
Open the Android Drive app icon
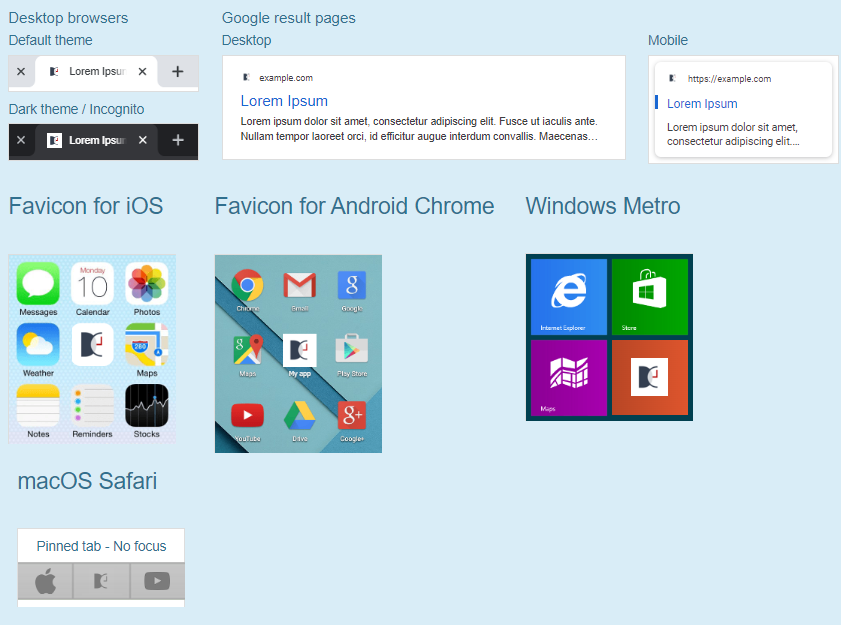coord(300,415)
